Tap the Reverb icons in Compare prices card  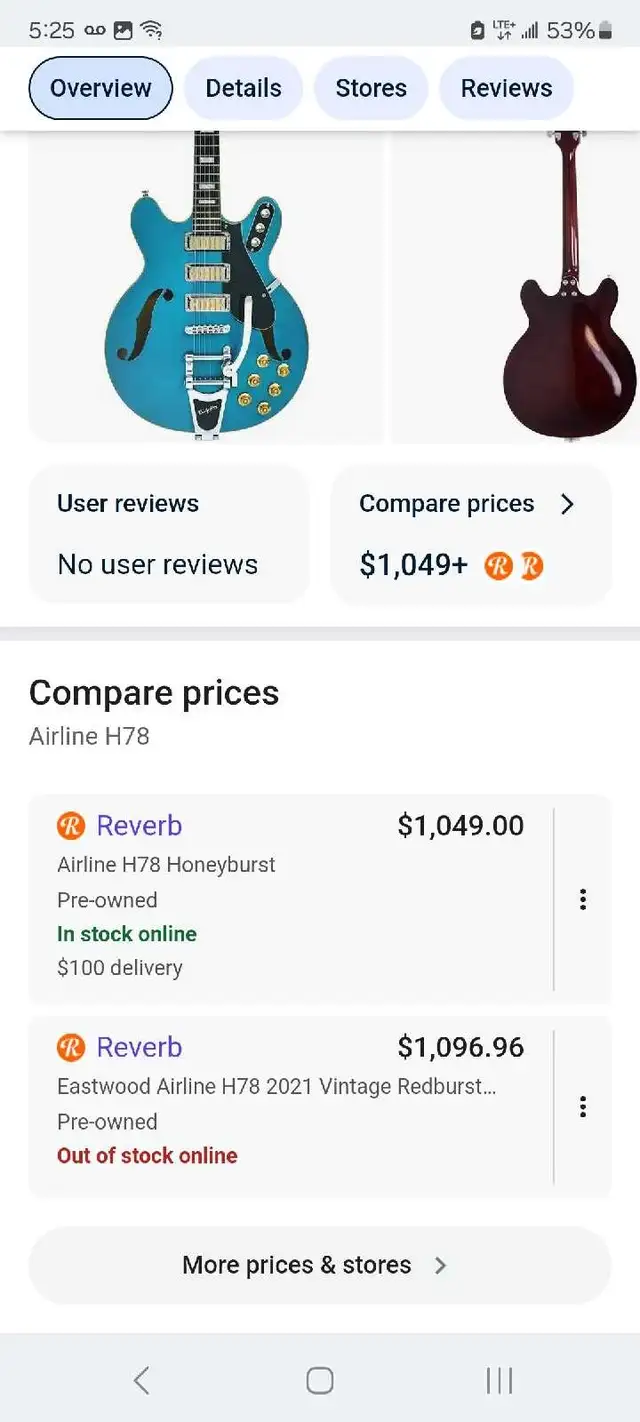tap(513, 566)
